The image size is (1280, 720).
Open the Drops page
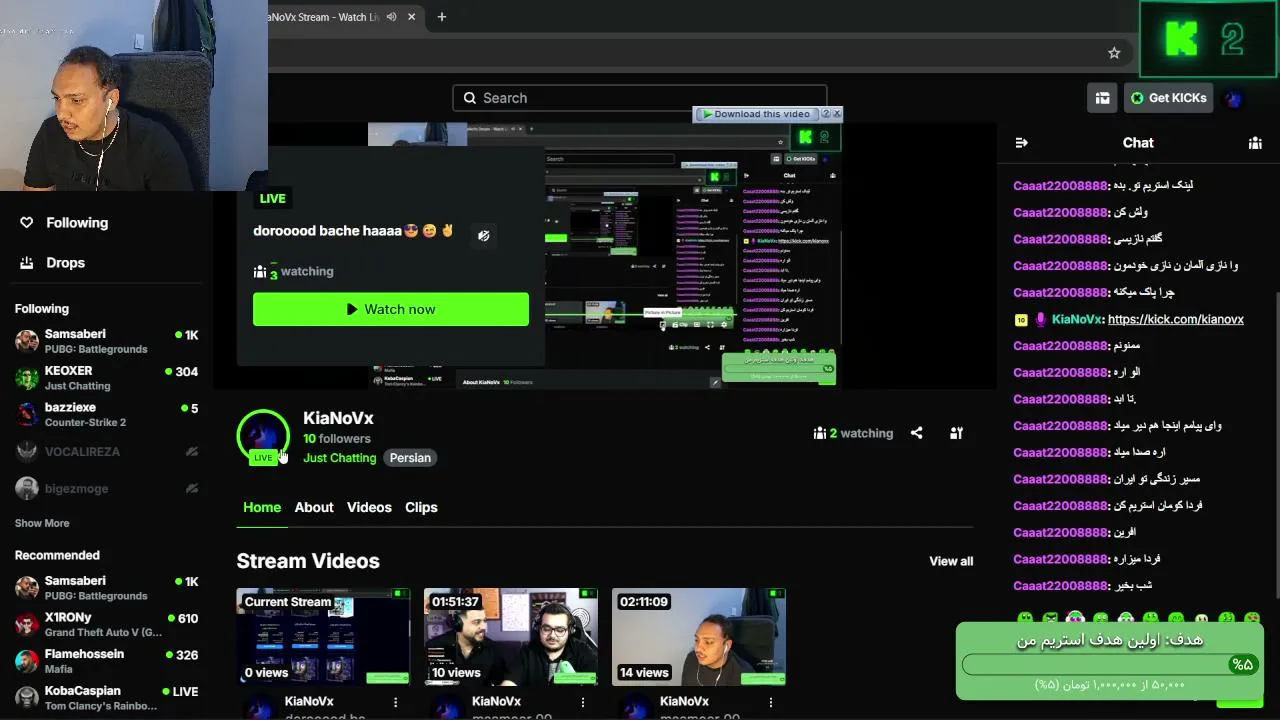point(53,263)
